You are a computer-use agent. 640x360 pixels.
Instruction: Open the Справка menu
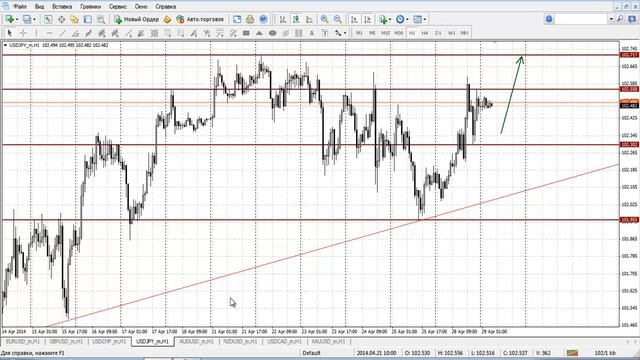click(165, 7)
